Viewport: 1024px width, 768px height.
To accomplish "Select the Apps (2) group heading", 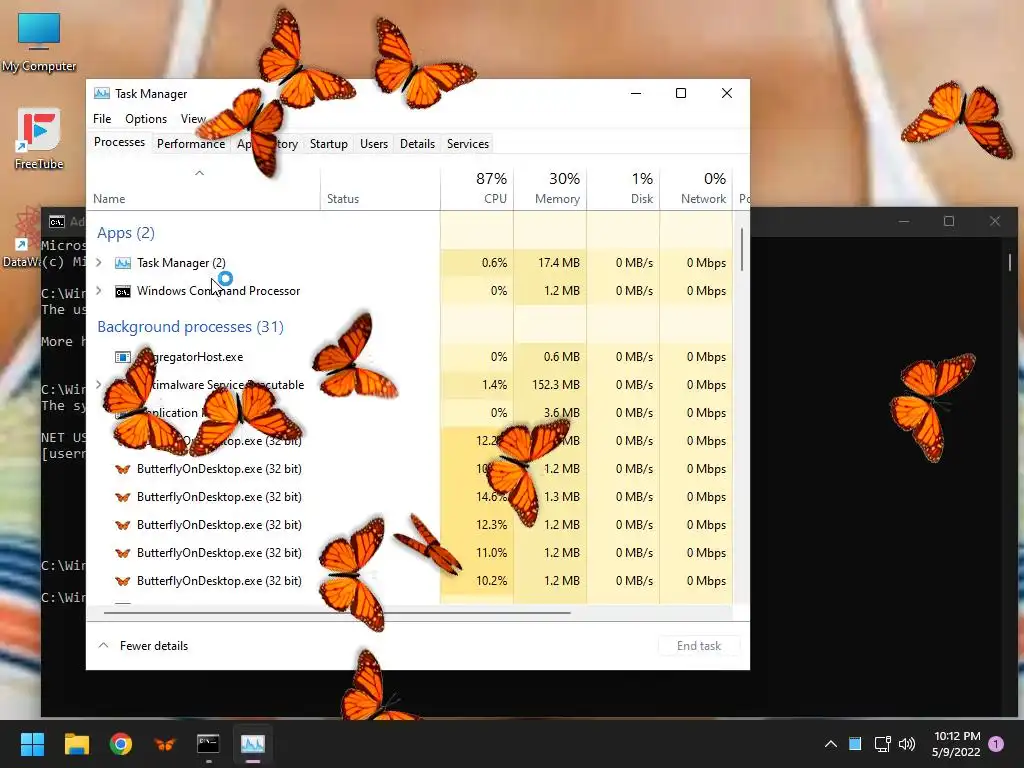I will 126,233.
